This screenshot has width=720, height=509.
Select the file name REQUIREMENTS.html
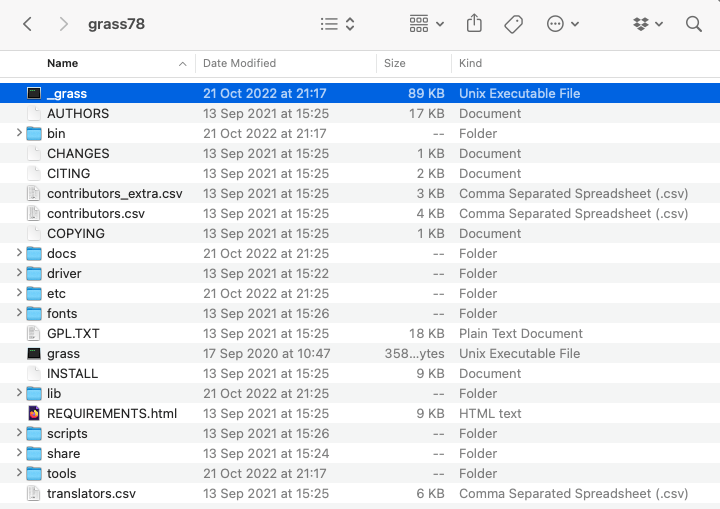pyautogui.click(x=112, y=413)
